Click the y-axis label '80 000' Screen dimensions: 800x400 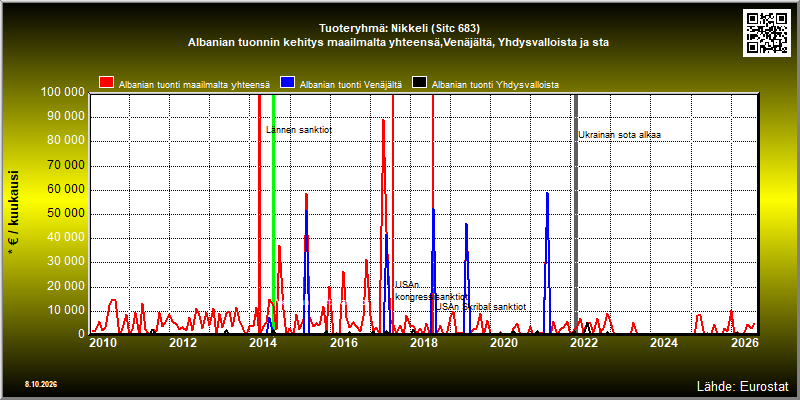[x=65, y=141]
